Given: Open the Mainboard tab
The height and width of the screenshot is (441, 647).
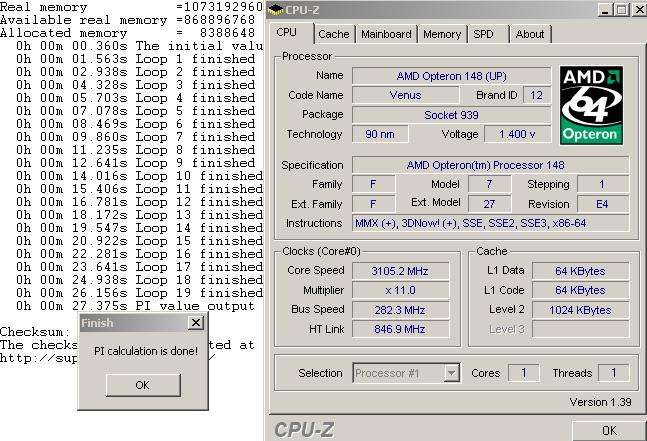Looking at the screenshot, I should coord(386,34).
